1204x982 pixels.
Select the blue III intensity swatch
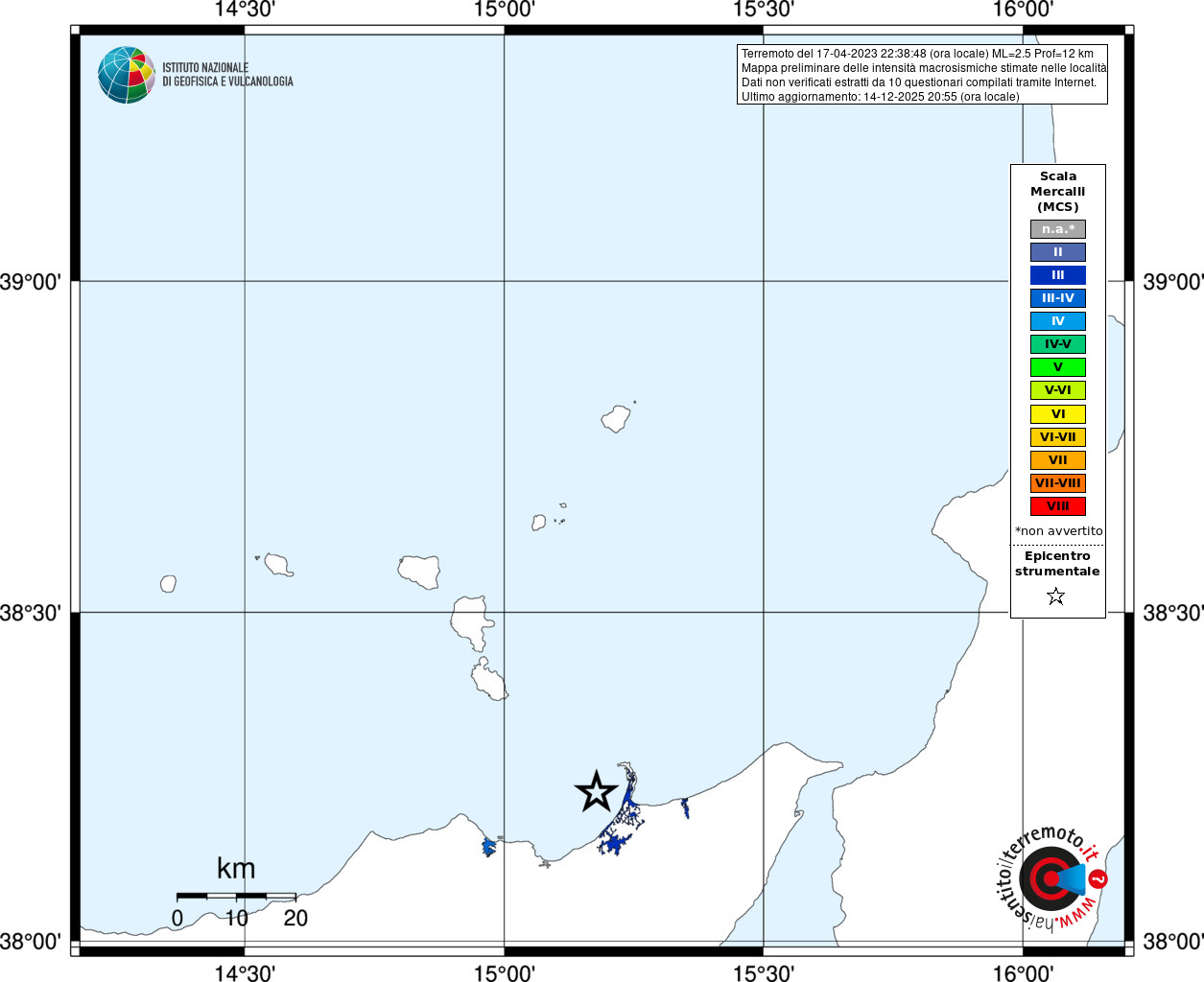click(1058, 275)
